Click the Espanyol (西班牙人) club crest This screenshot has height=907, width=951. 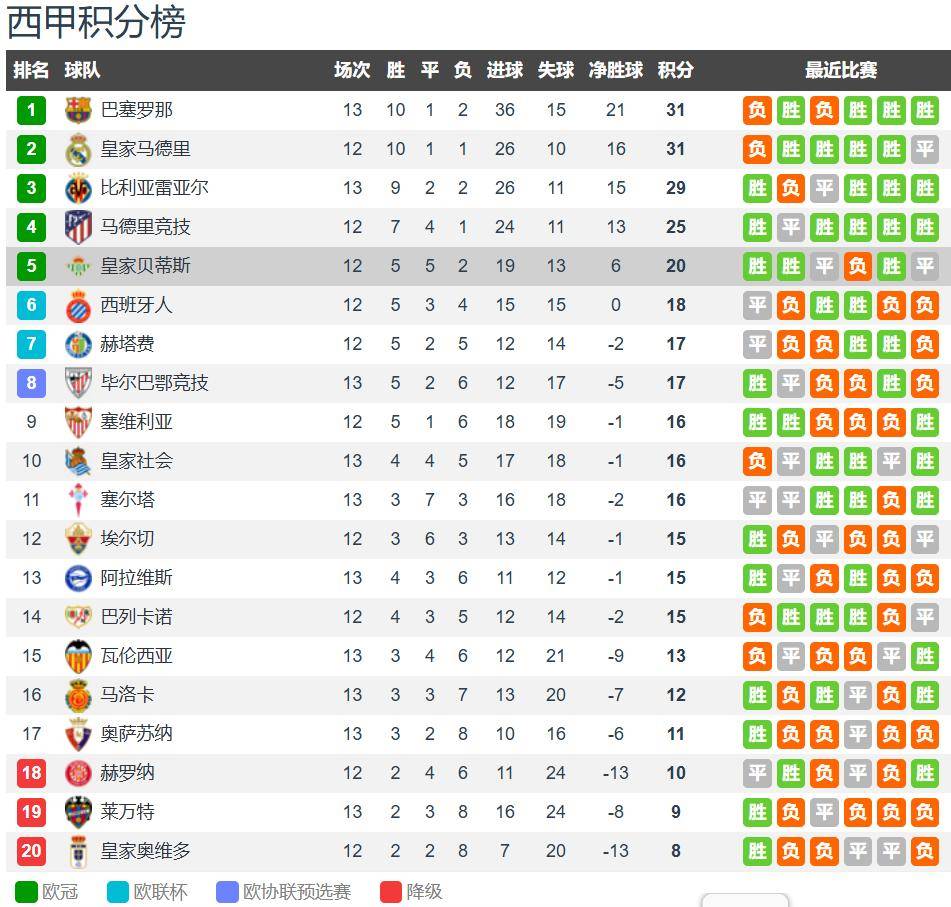[x=78, y=305]
